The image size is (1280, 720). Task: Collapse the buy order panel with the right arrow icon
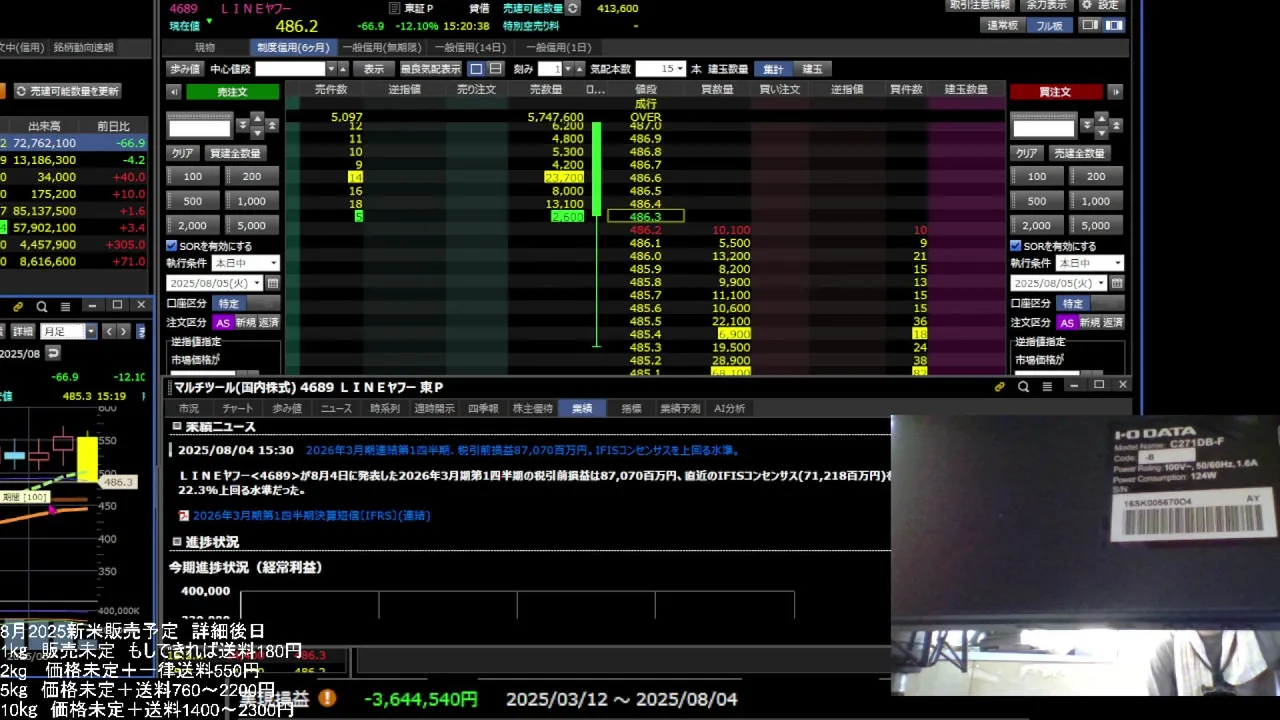tap(1116, 92)
